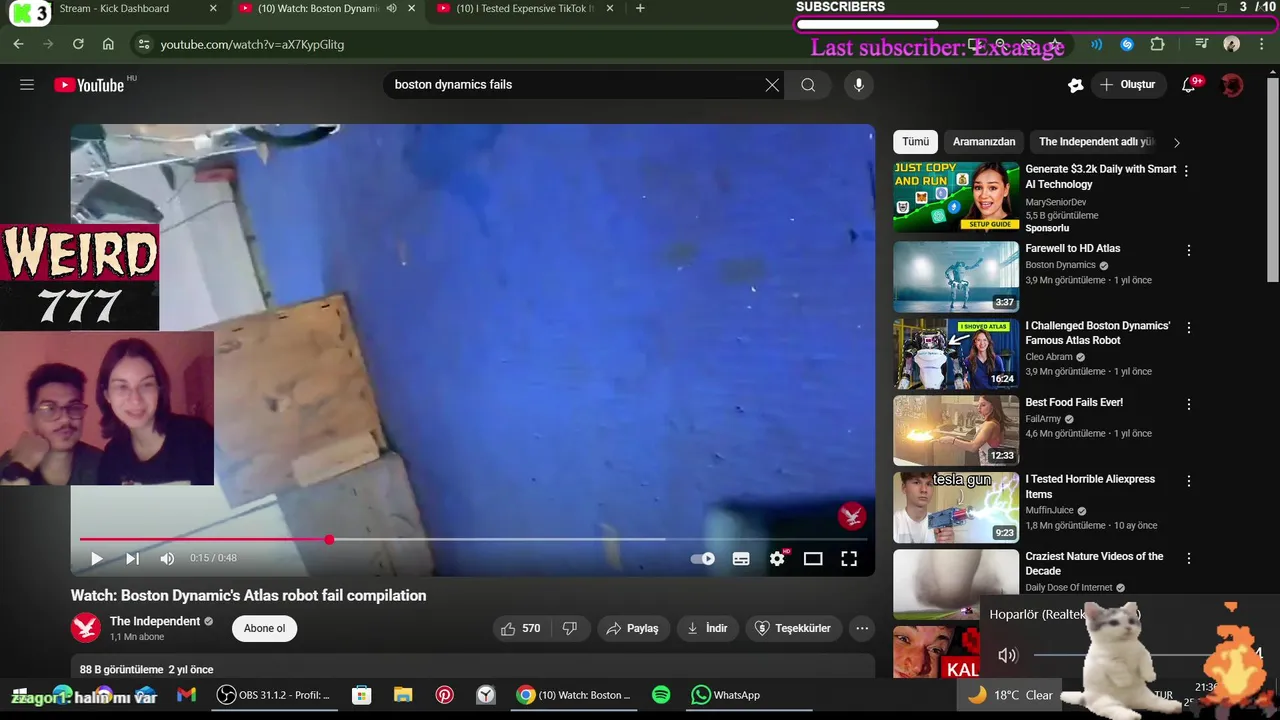This screenshot has width=1280, height=720.
Task: Mute the video player volume
Action: pyautogui.click(x=167, y=559)
